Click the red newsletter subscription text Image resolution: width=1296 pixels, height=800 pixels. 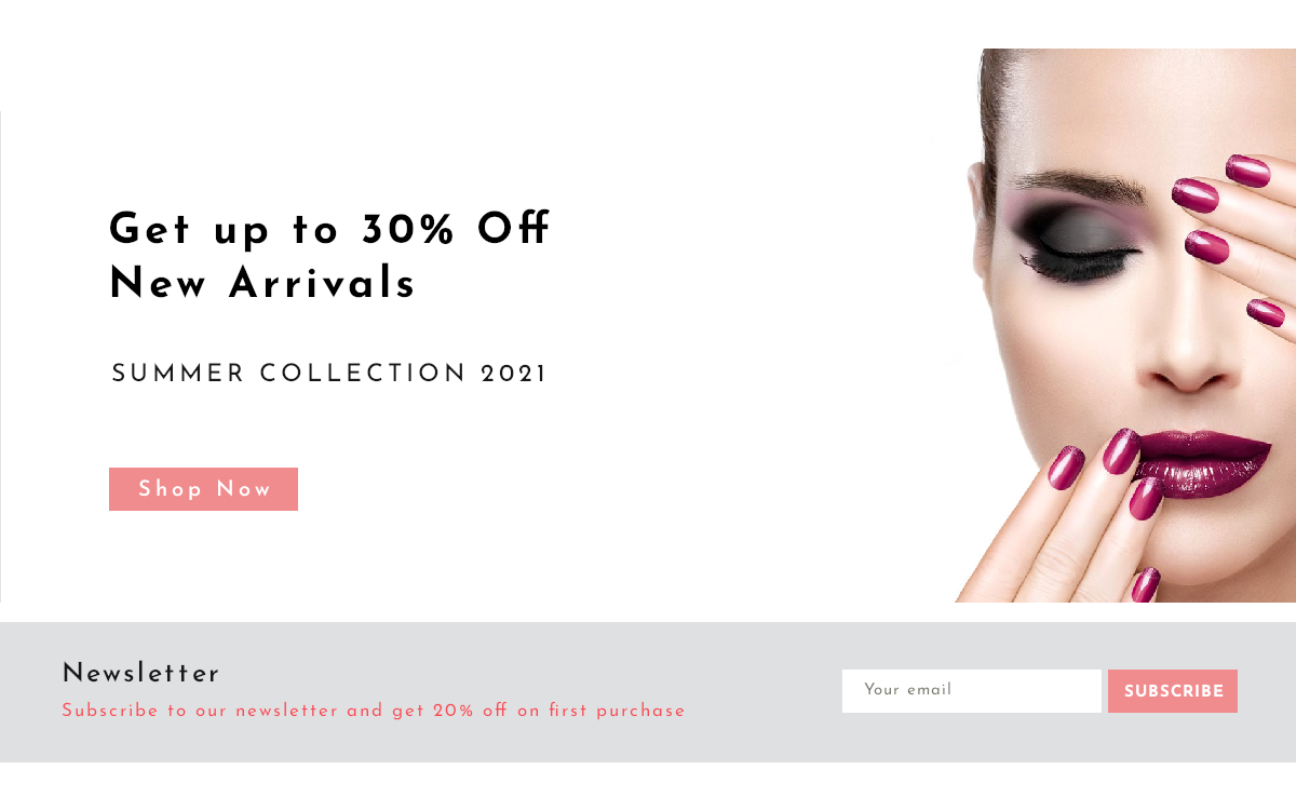pos(373,711)
